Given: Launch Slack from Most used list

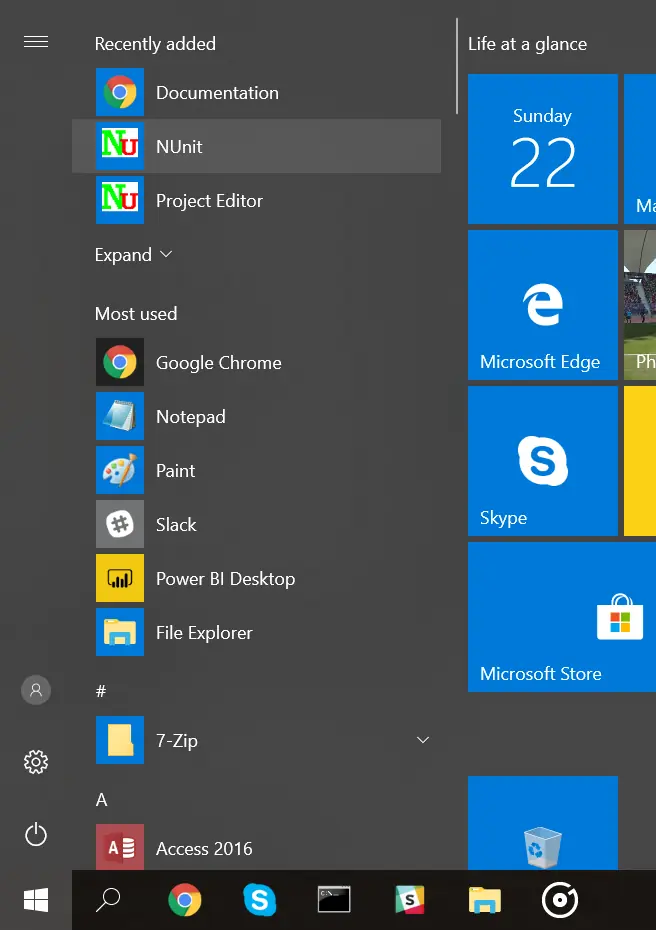Looking at the screenshot, I should click(x=176, y=524).
